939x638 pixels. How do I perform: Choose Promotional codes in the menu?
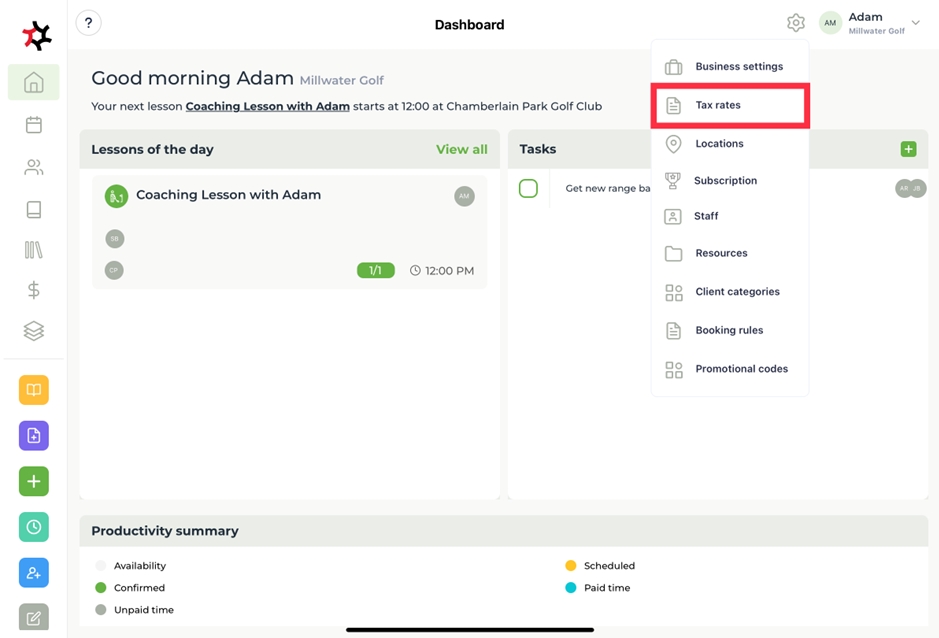741,369
